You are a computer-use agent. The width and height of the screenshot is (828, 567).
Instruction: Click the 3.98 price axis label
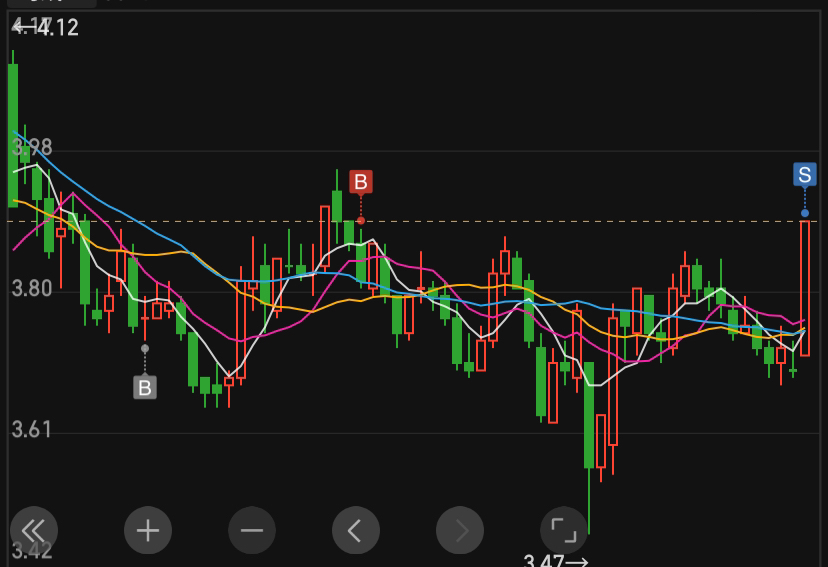tap(32, 147)
